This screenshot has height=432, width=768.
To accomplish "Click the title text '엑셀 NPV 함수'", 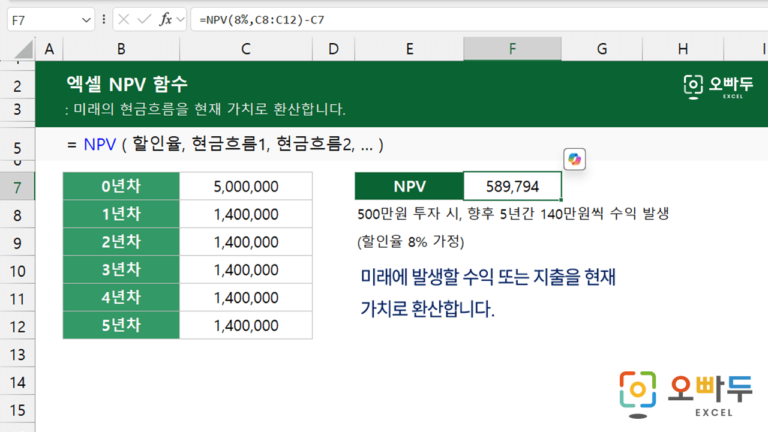I will pos(127,84).
